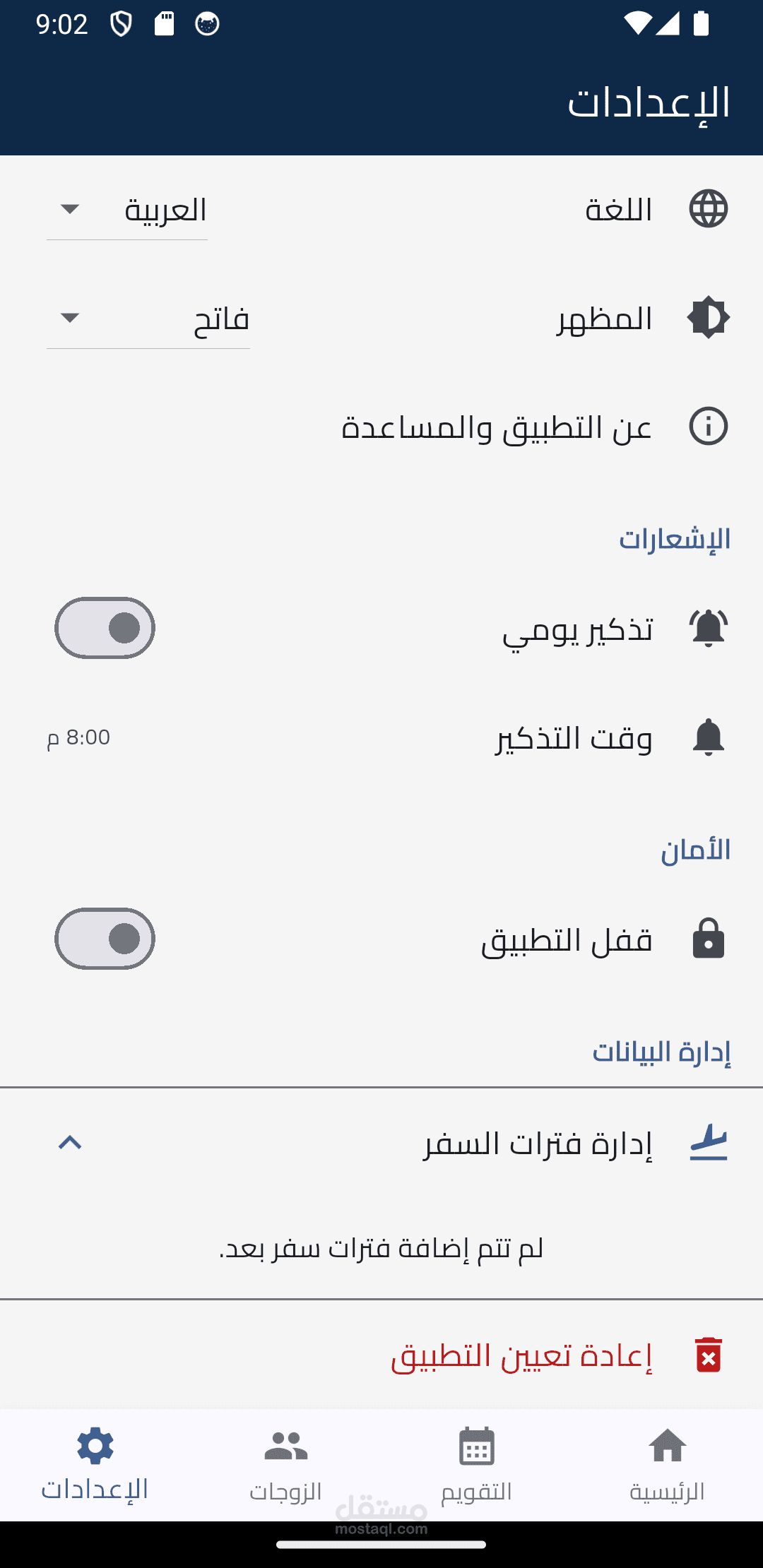This screenshot has width=763, height=1568.
Task: Open the language dropdown showing العربية
Action: (127, 210)
